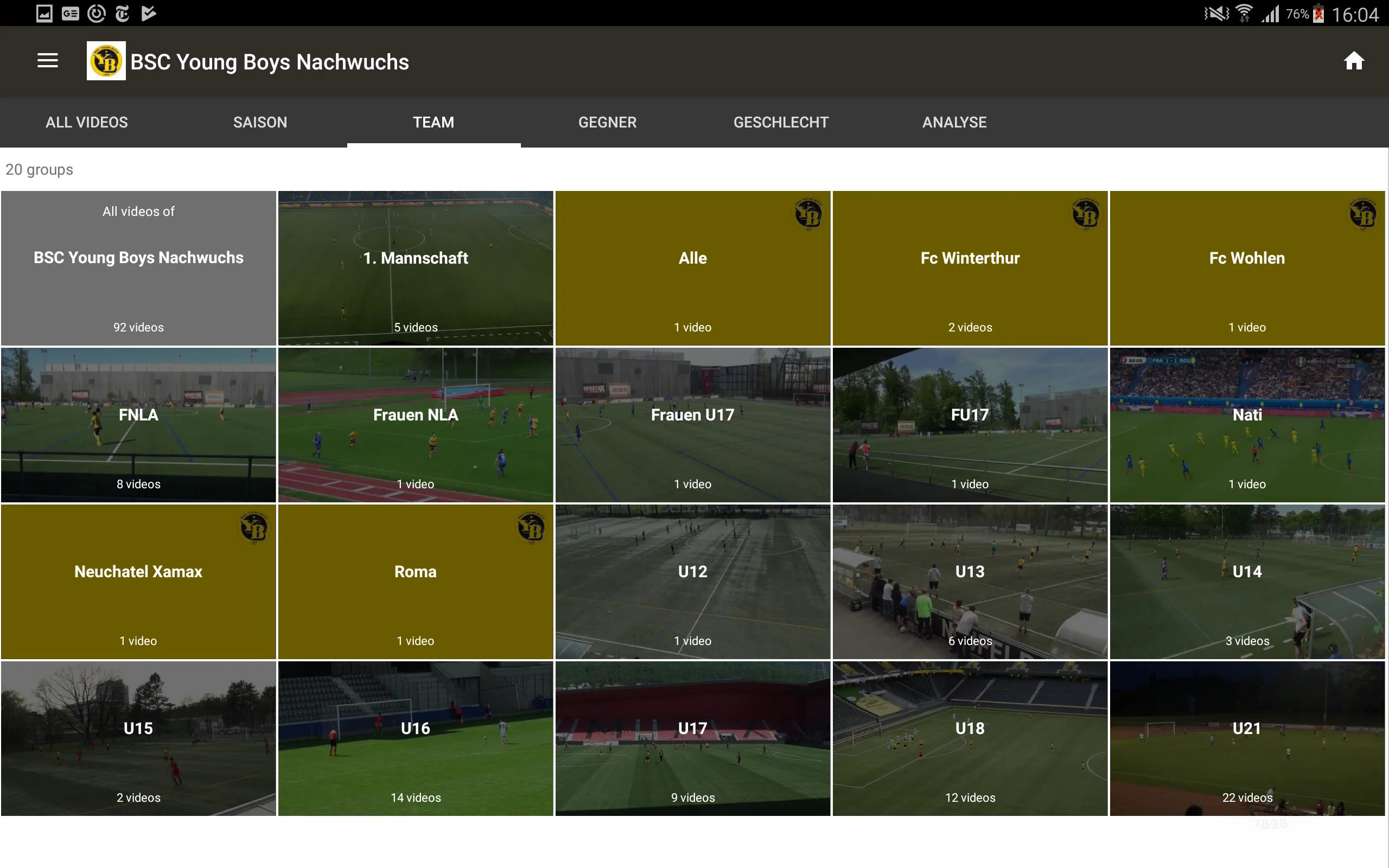Open the GE notification icon
Viewport: 1389px width, 868px height.
point(70,13)
